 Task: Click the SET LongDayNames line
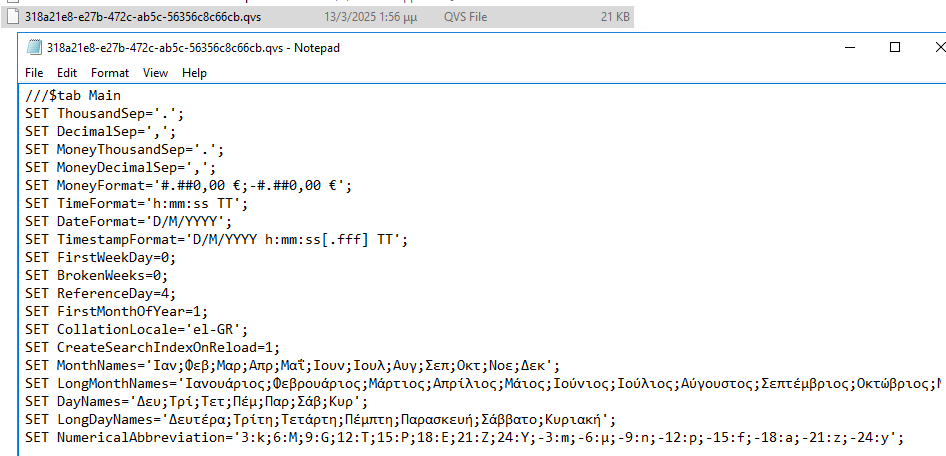[x=320, y=420]
